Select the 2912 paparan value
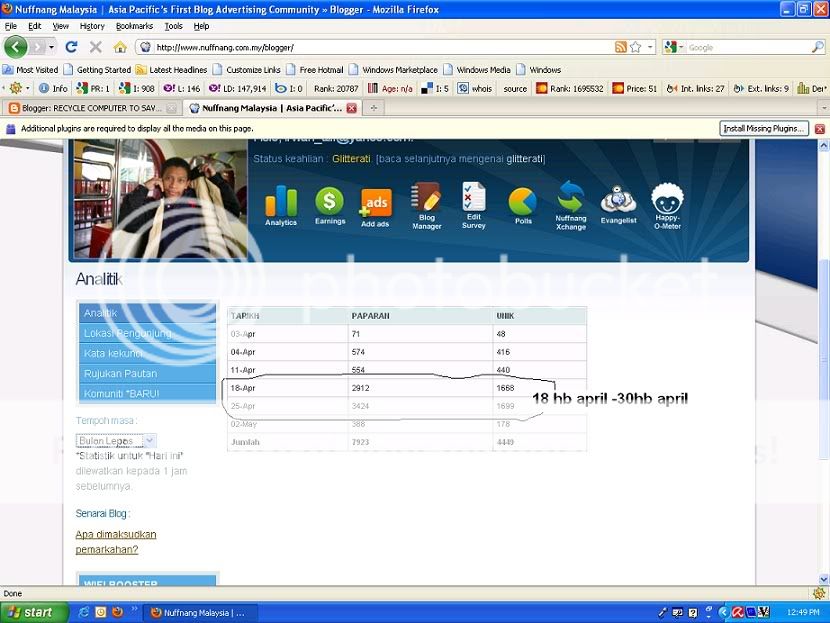The height and width of the screenshot is (623, 830). click(360, 388)
